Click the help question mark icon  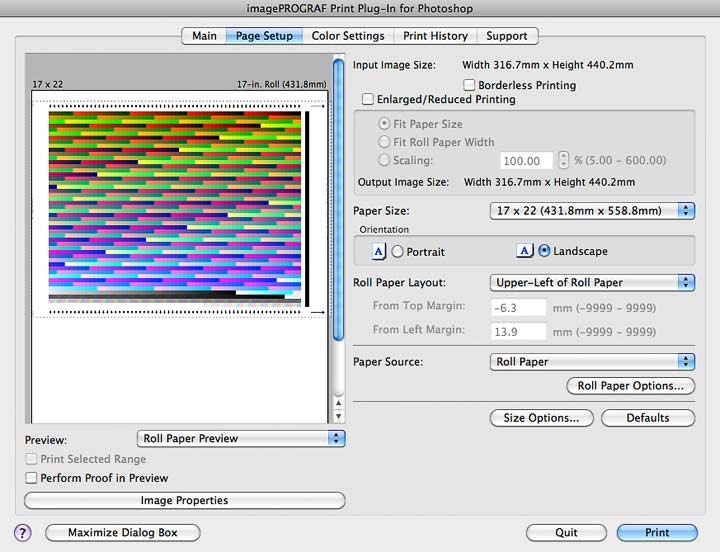coord(22,533)
